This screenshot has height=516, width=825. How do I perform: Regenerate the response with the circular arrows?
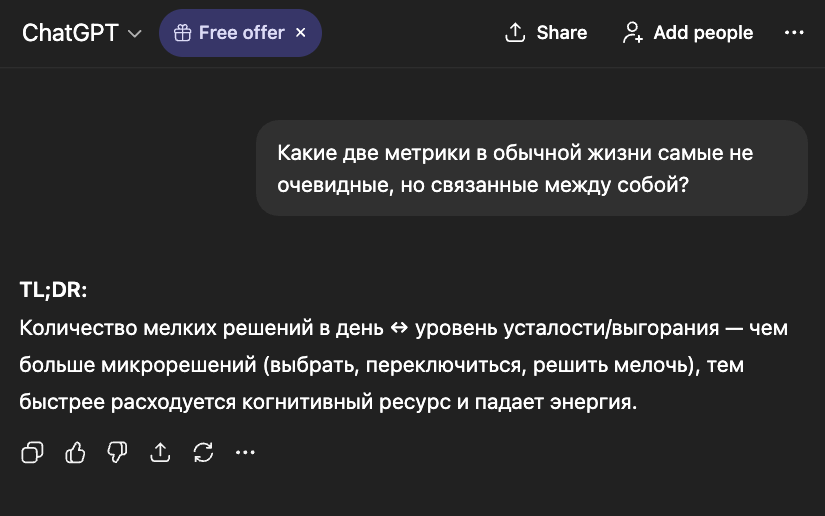click(x=203, y=453)
